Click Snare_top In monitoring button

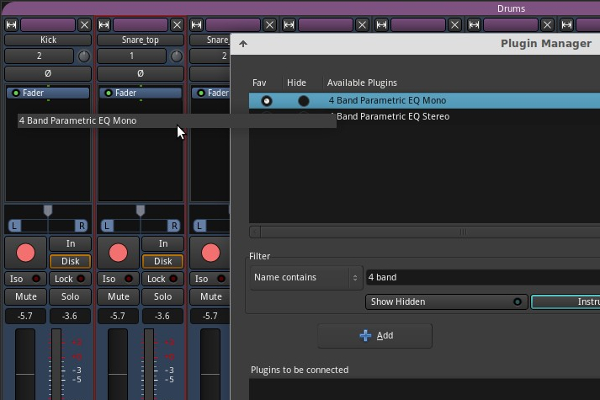point(163,244)
